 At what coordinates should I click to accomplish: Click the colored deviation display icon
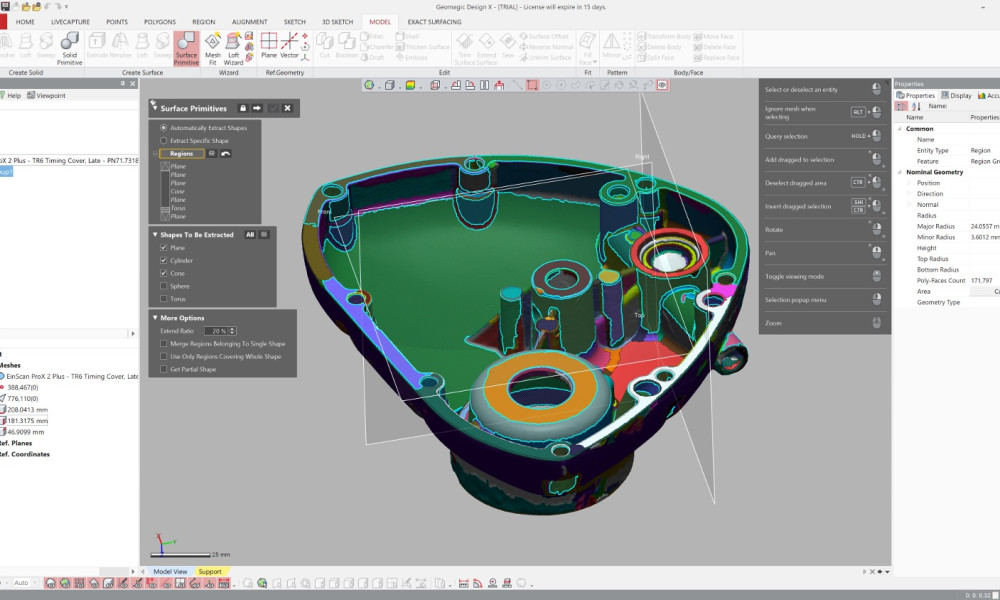pyautogui.click(x=411, y=85)
